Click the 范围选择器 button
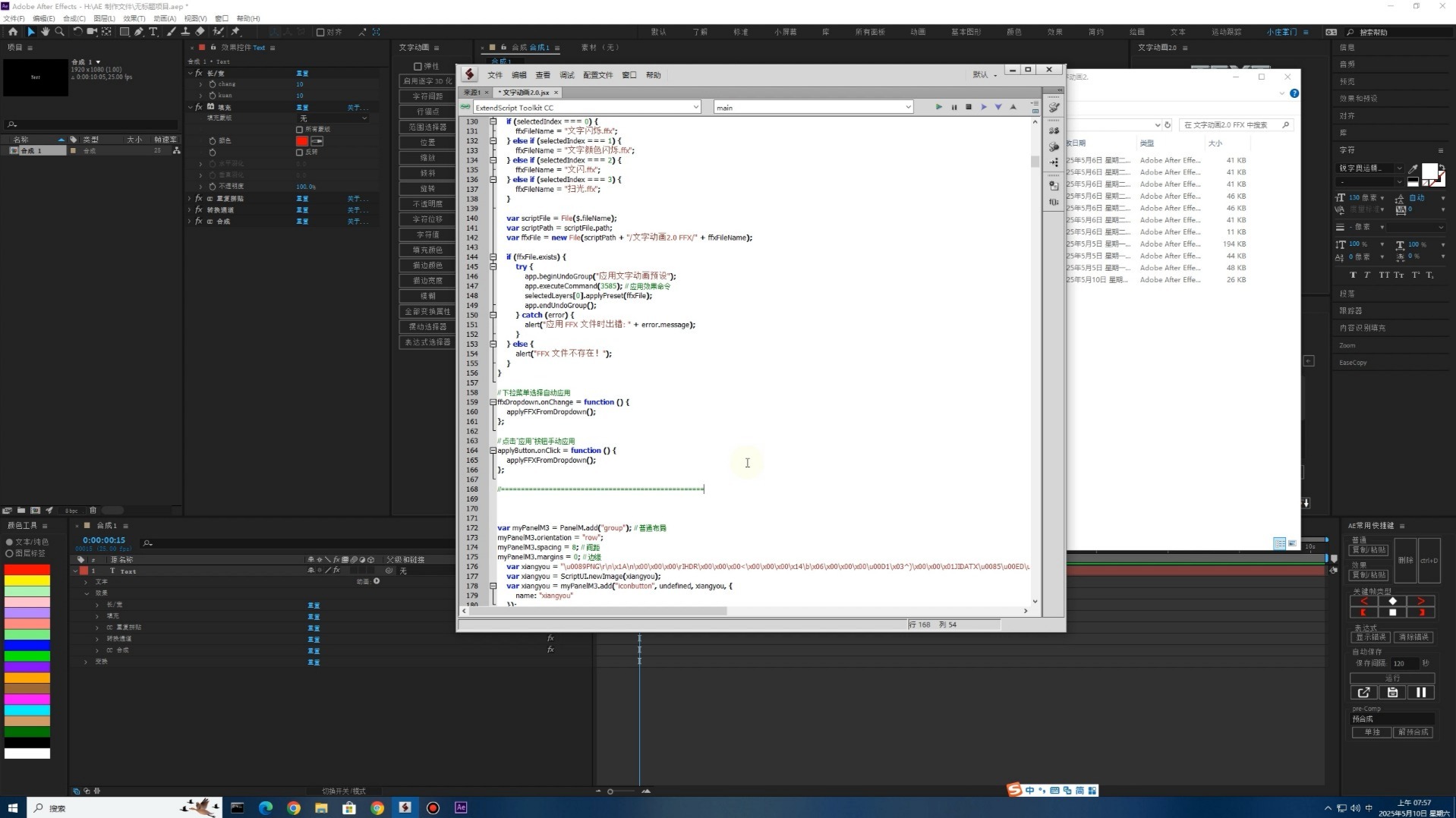 click(427, 127)
